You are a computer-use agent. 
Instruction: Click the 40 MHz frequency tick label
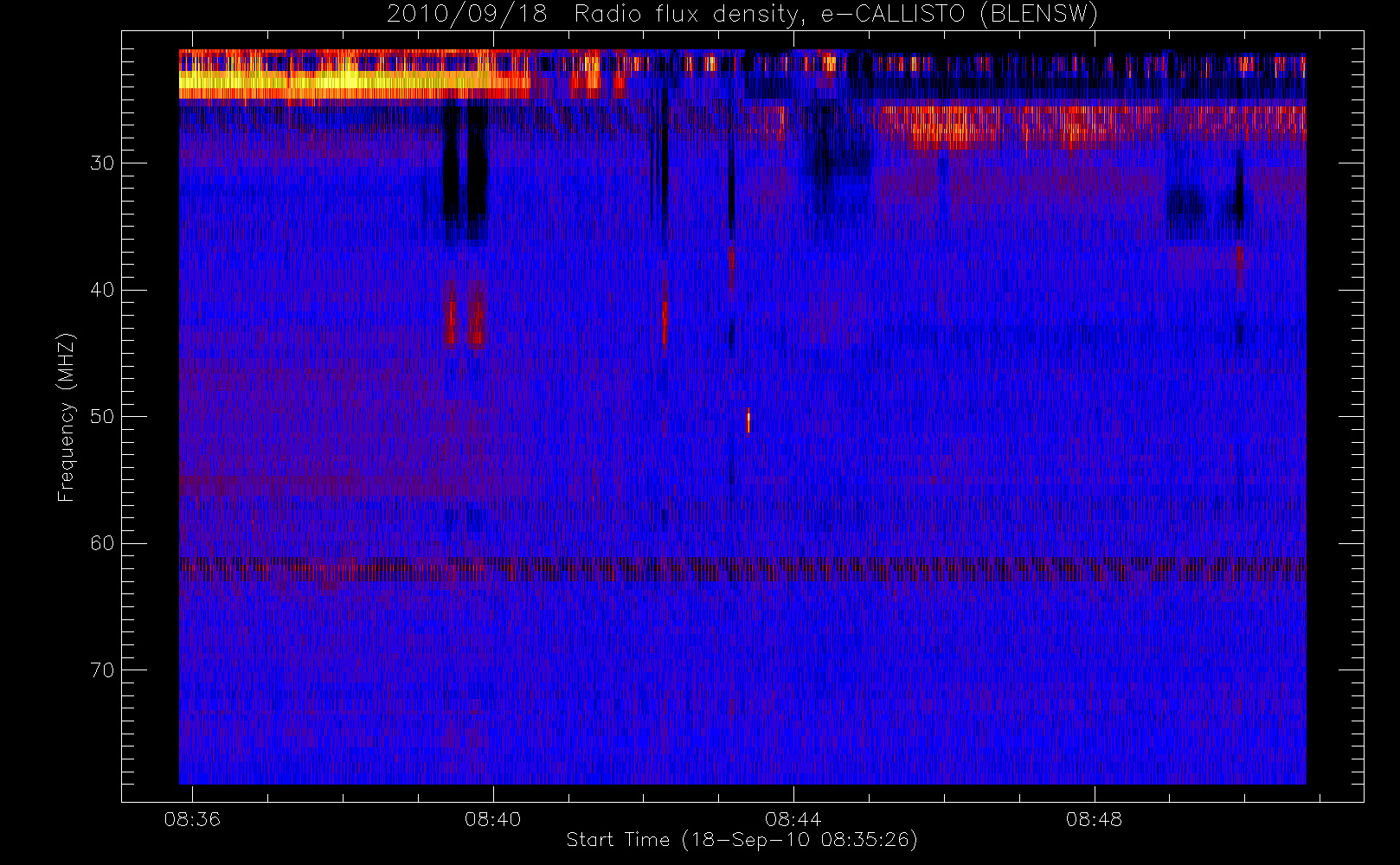pos(102,290)
